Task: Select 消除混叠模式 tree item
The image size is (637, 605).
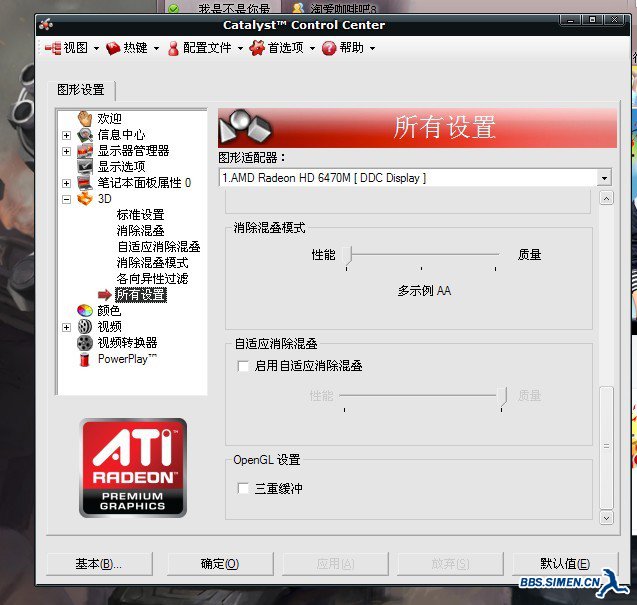Action: pyautogui.click(x=152, y=262)
